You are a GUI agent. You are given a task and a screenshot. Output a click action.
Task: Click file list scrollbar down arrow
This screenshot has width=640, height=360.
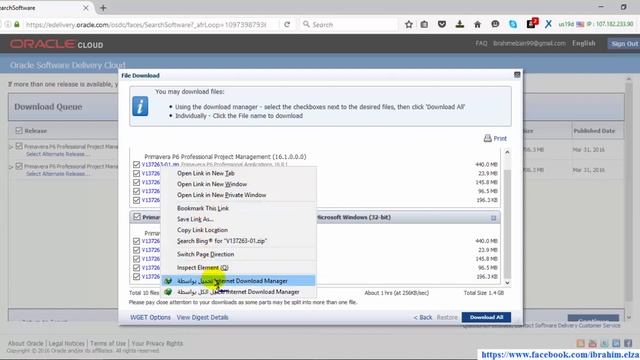coord(507,282)
